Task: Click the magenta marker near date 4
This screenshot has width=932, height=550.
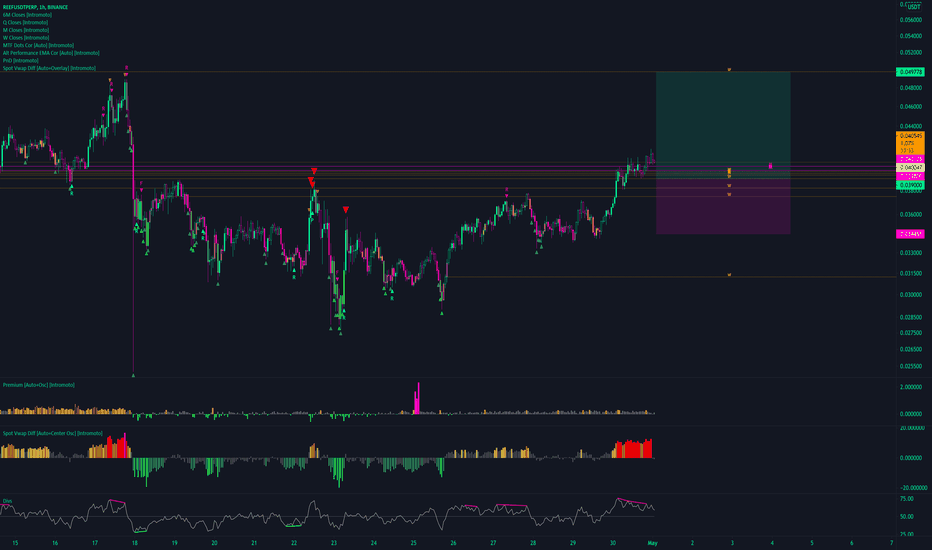Action: point(770,166)
